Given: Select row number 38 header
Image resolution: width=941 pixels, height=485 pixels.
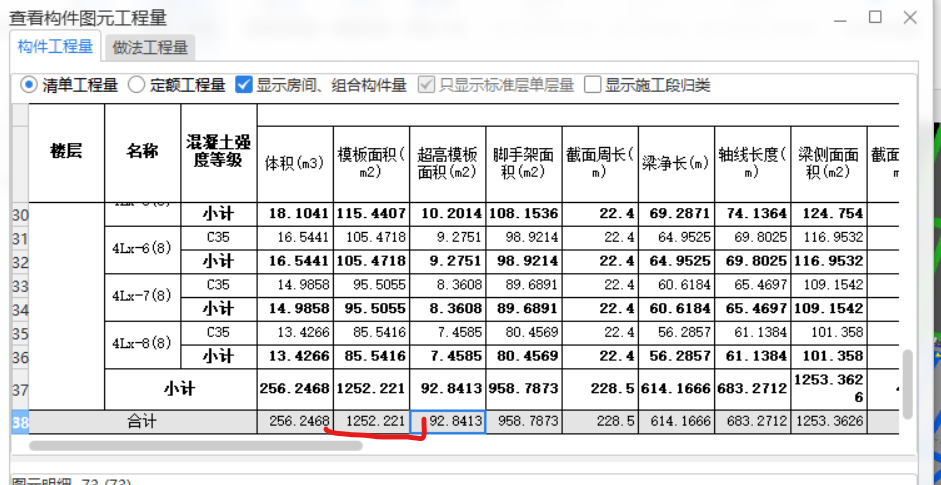Looking at the screenshot, I should 20,423.
